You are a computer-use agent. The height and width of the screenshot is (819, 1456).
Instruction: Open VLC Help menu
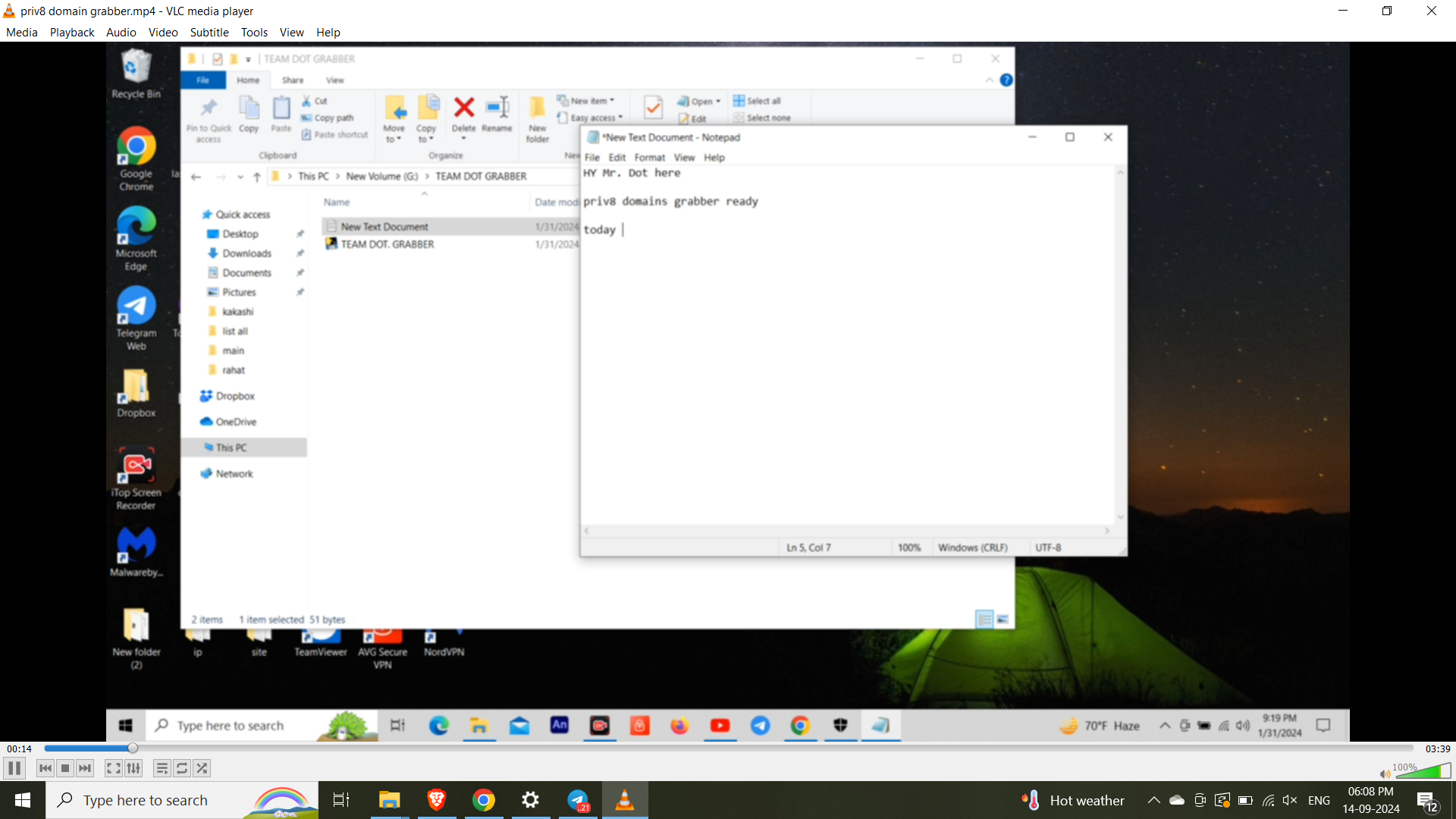tap(328, 32)
